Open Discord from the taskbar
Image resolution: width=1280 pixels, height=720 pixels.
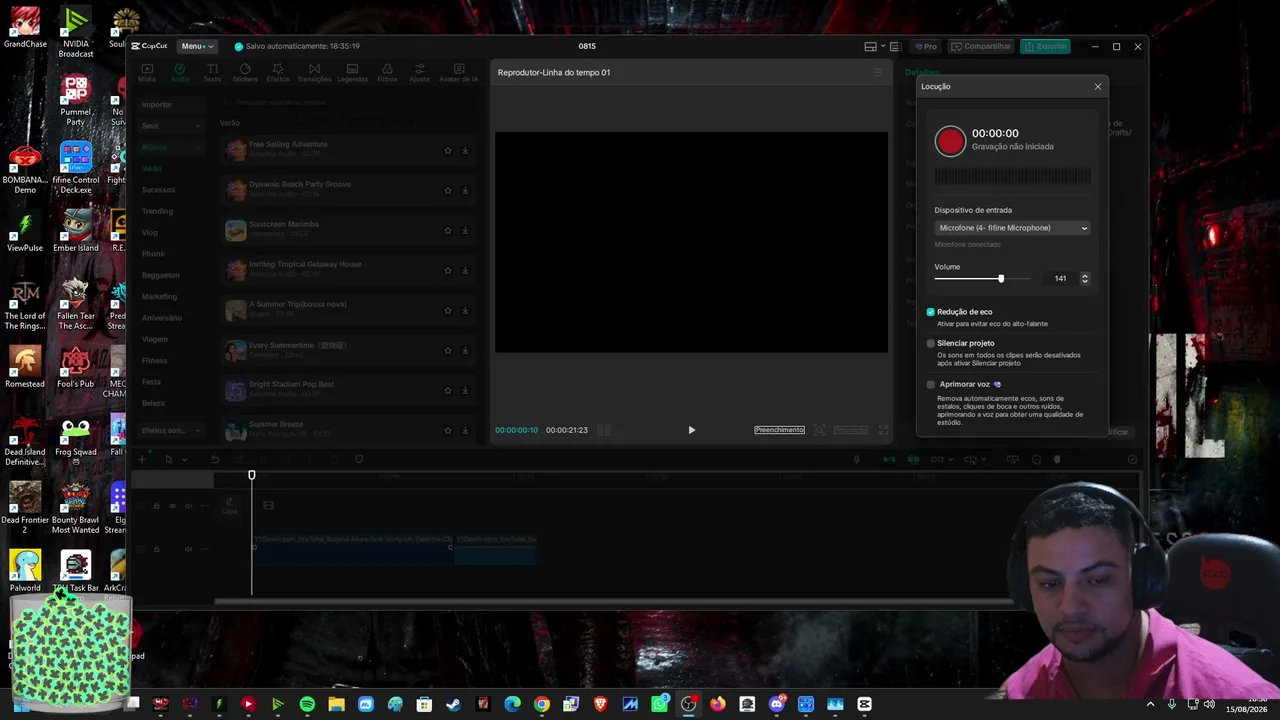(777, 704)
